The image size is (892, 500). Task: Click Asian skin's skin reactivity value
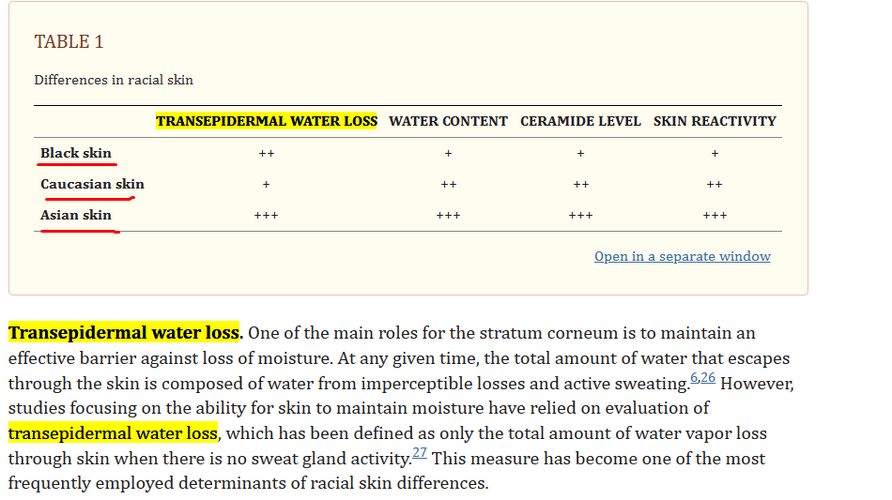[x=715, y=216]
